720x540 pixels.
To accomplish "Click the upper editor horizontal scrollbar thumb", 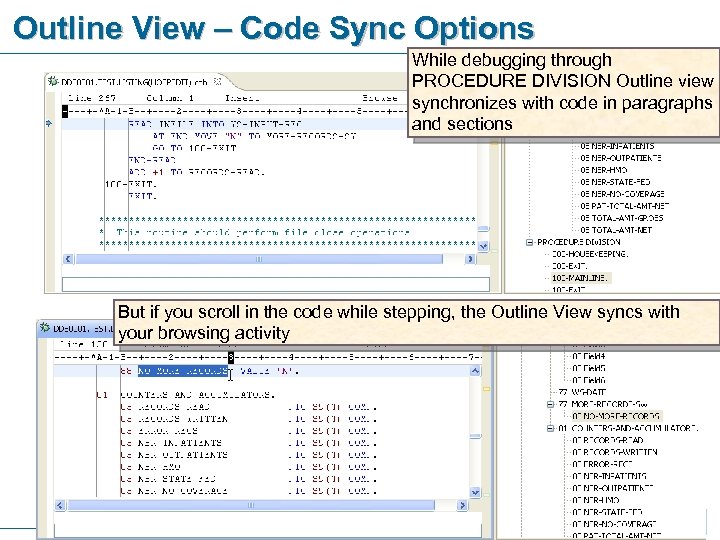I will 259,259.
